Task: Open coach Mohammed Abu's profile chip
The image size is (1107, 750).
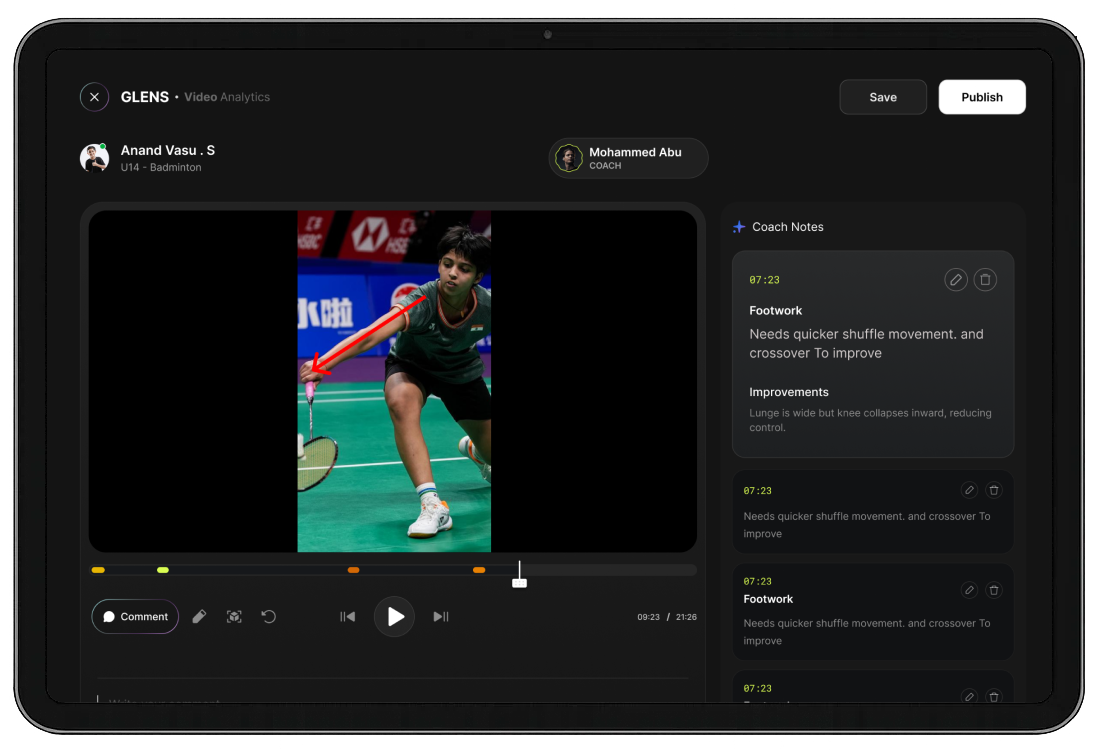Action: [628, 158]
